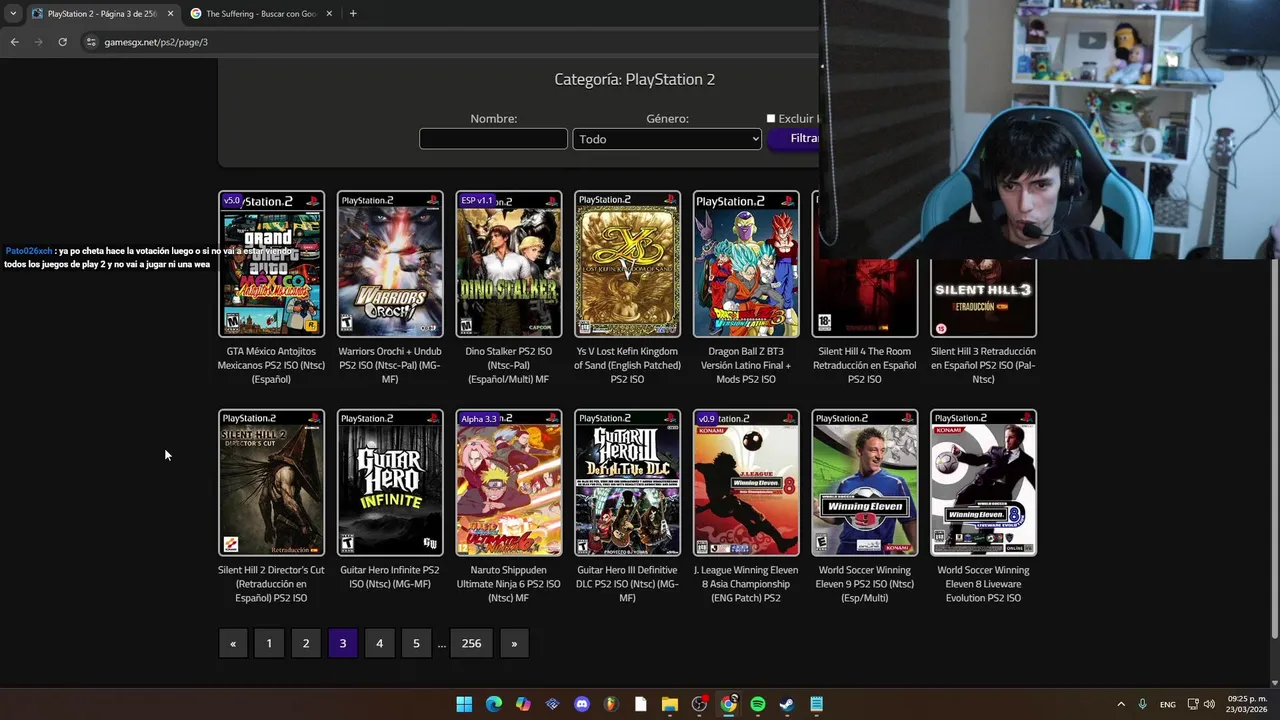This screenshot has height=720, width=1280.
Task: Click Guitar Hero Infinite PS2 ISO title
Action: tap(390, 577)
